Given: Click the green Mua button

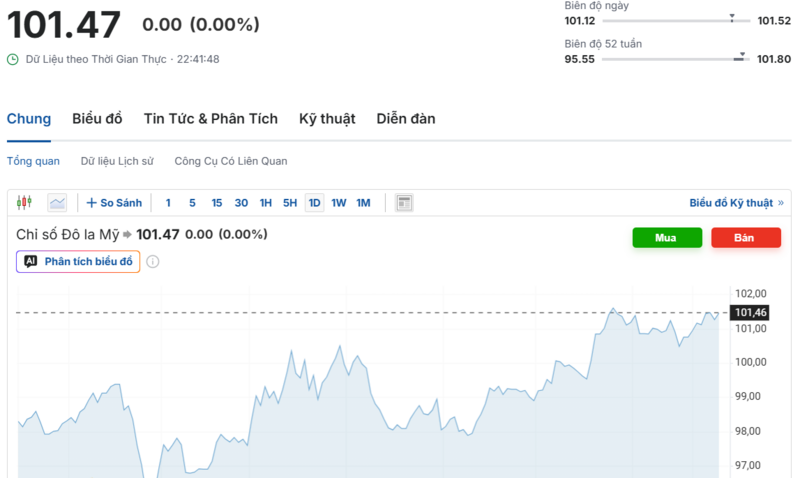Looking at the screenshot, I should coord(667,238).
